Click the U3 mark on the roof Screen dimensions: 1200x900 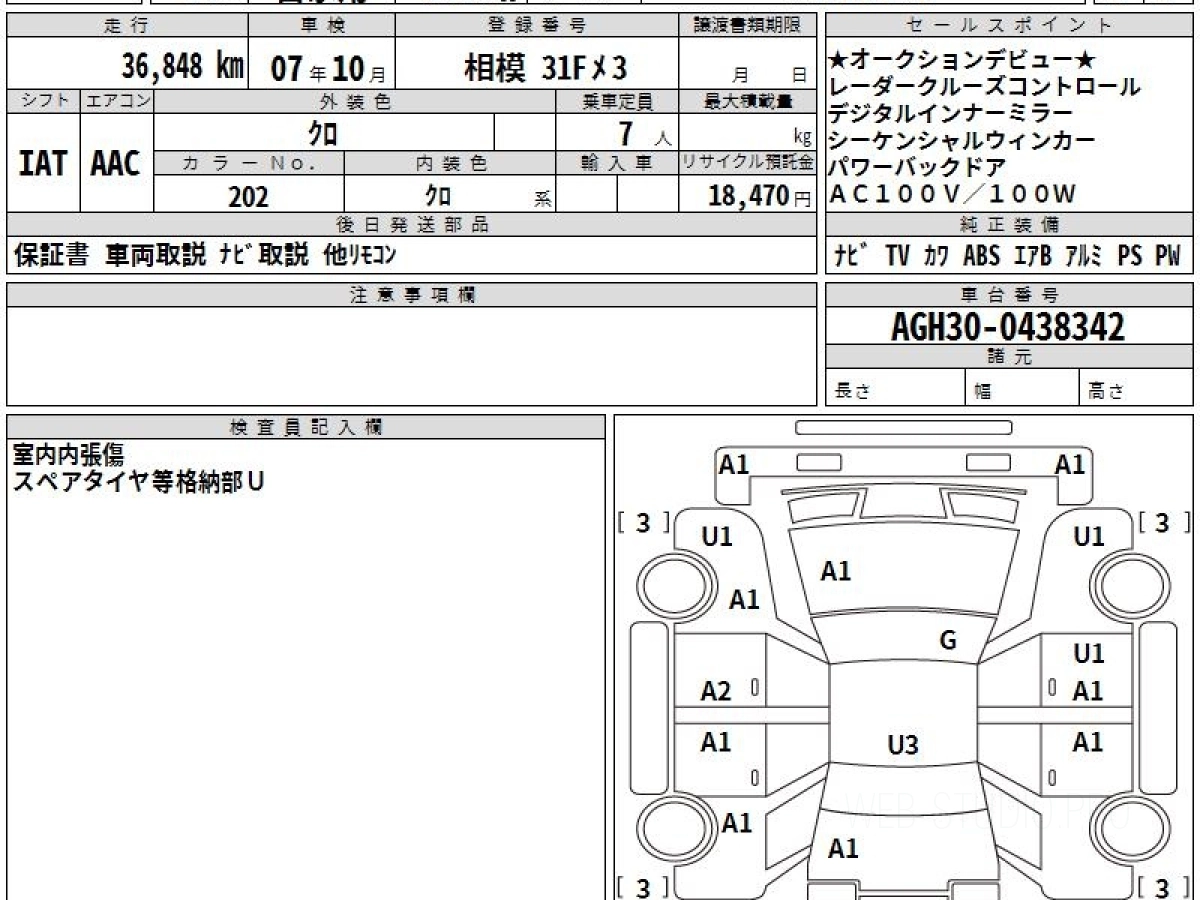[x=903, y=744]
